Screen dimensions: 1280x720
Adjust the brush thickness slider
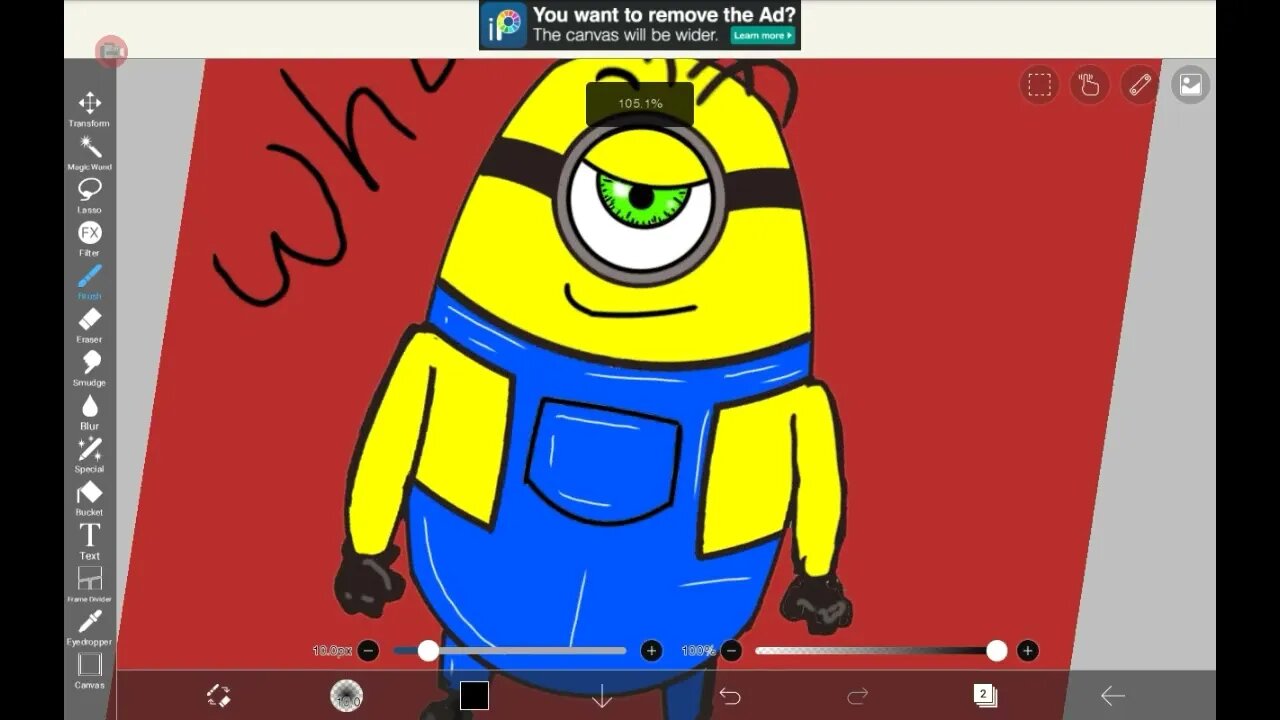pos(510,651)
